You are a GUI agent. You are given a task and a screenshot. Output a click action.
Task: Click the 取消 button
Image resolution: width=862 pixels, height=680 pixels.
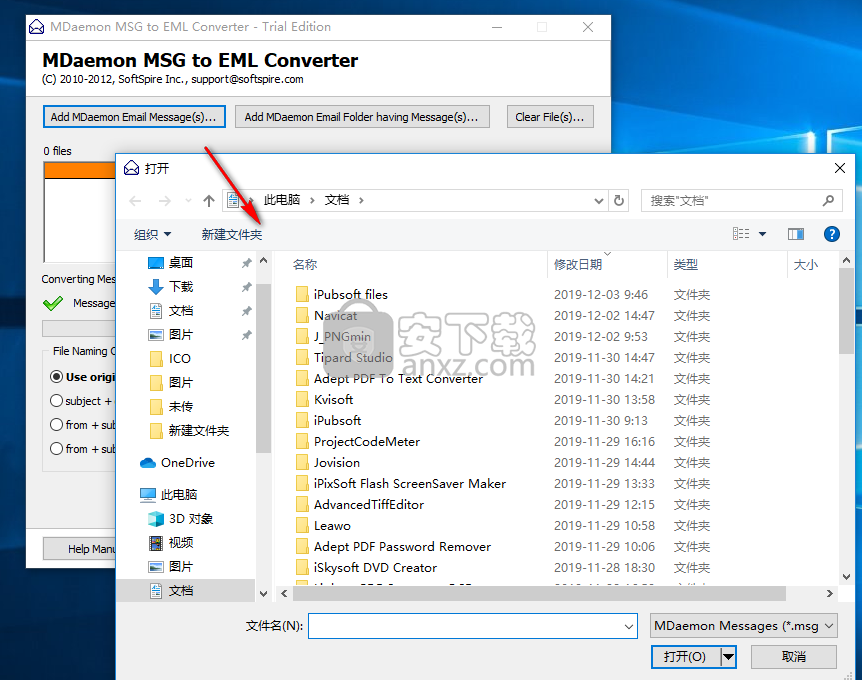(x=793, y=657)
